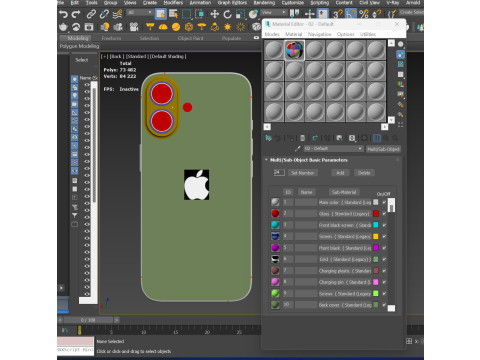
Task: Click the Multi/Sub-Object material type button
Action: click(x=383, y=149)
